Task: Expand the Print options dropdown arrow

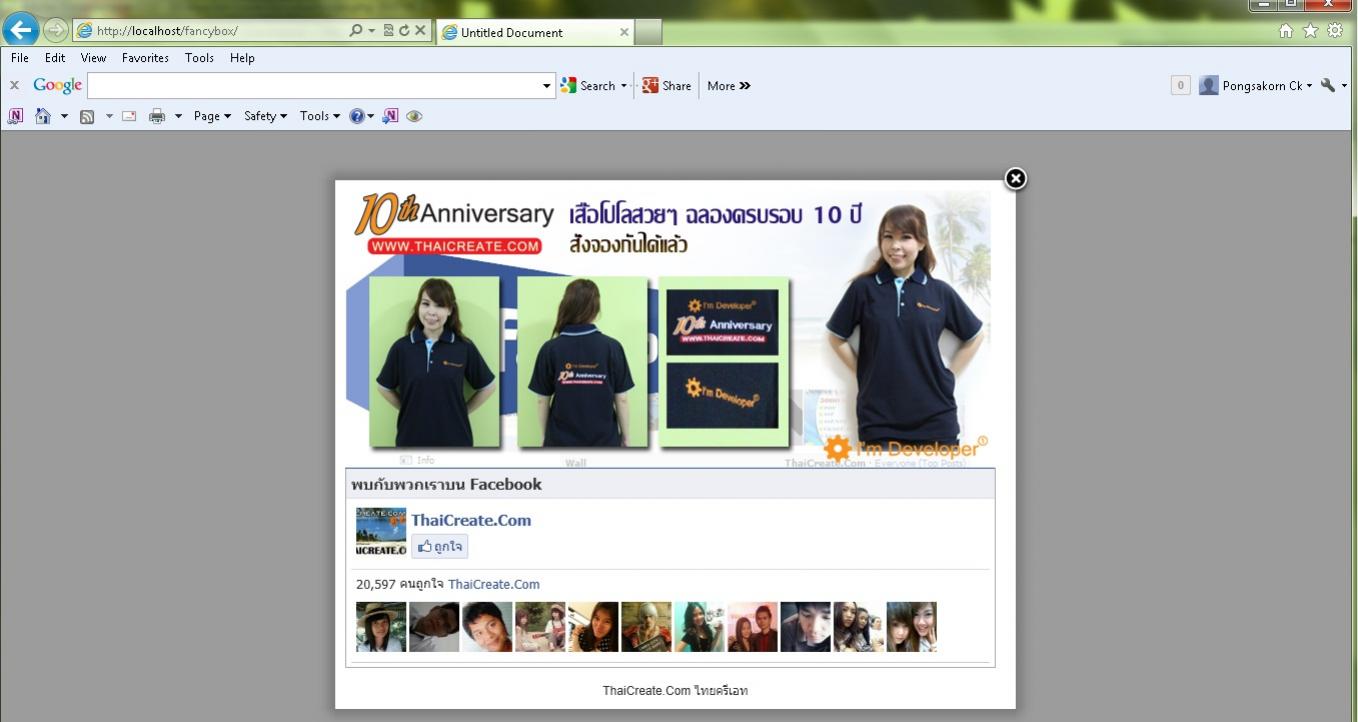Action: [x=178, y=116]
